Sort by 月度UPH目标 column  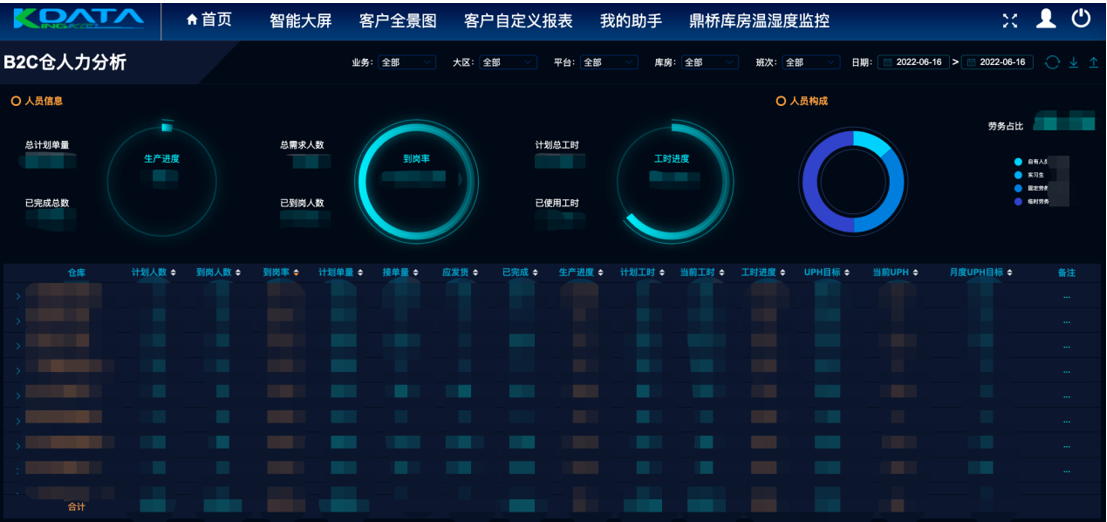pos(981,272)
